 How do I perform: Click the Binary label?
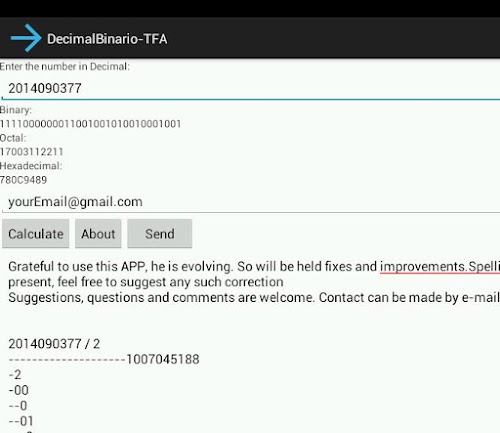point(16,110)
